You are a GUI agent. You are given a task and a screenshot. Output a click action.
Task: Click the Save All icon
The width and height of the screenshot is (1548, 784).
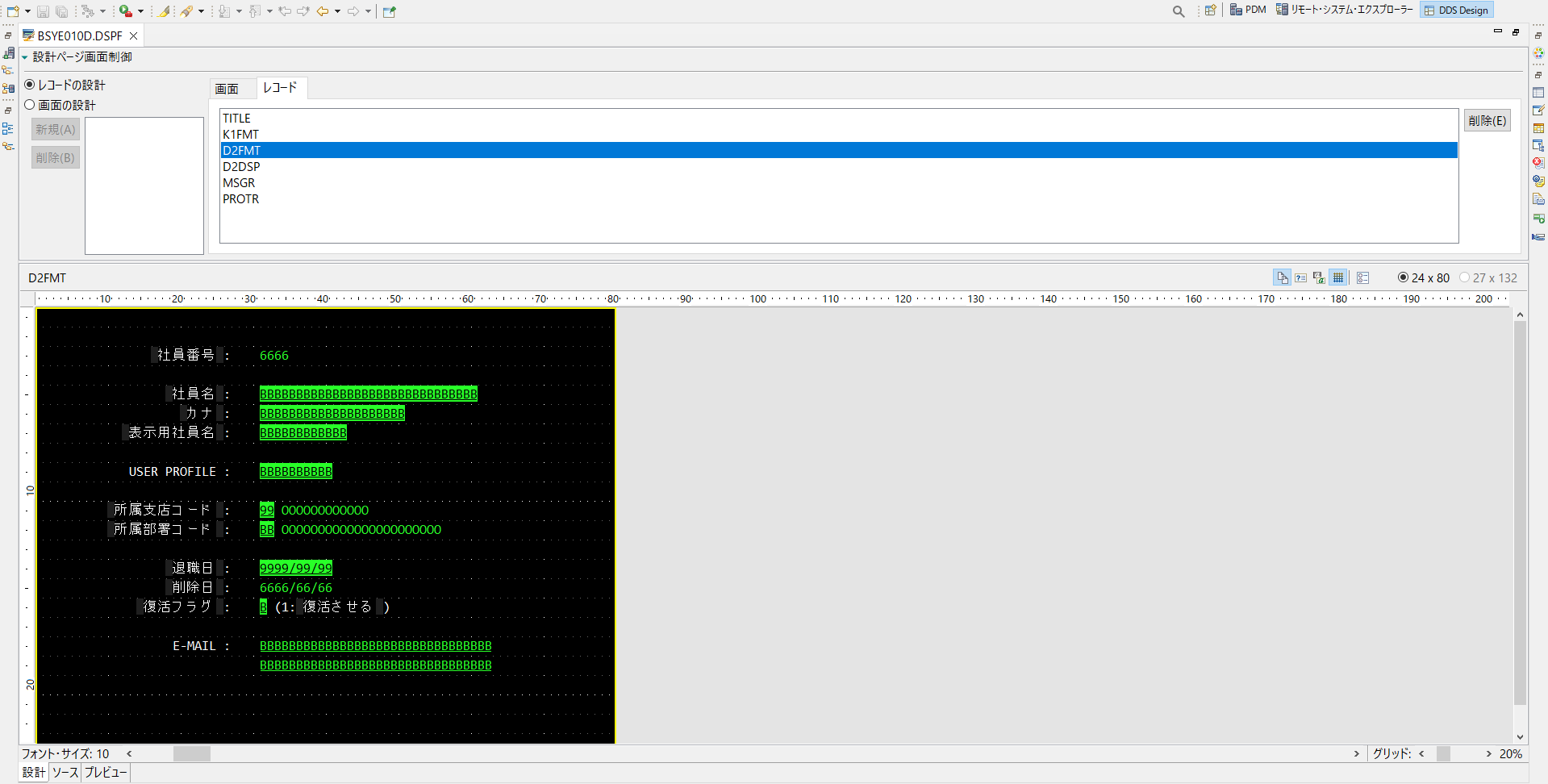point(61,11)
